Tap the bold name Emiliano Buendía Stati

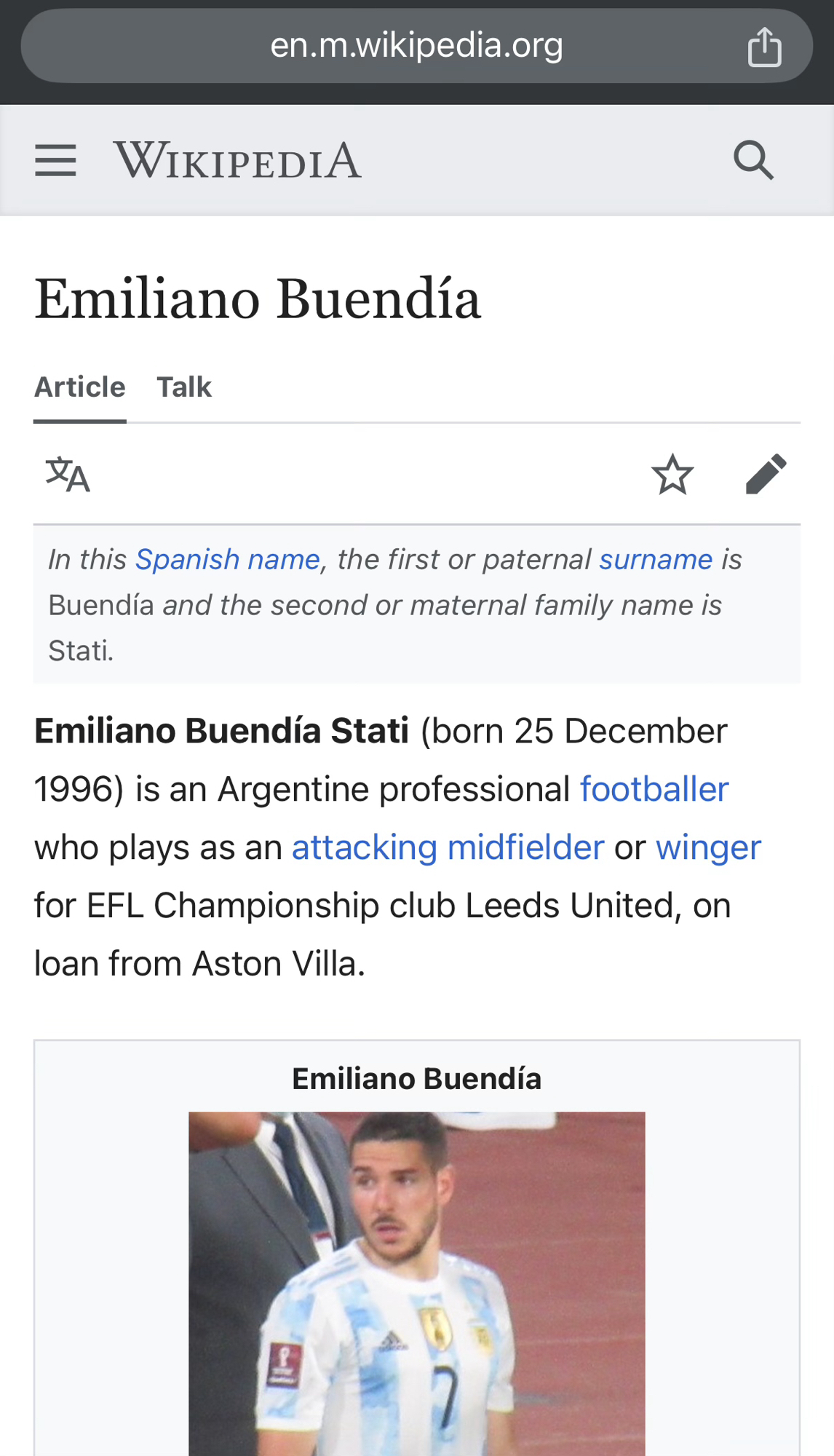[221, 731]
